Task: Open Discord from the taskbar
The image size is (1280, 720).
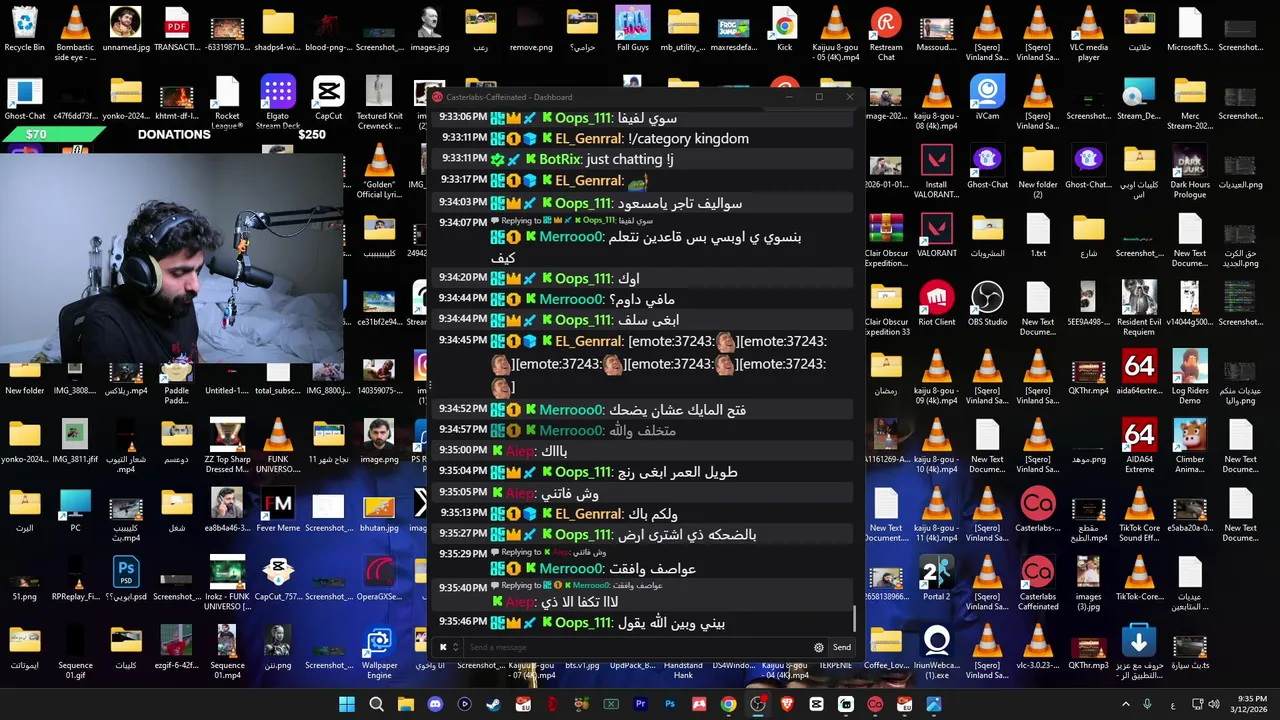Action: [435, 704]
